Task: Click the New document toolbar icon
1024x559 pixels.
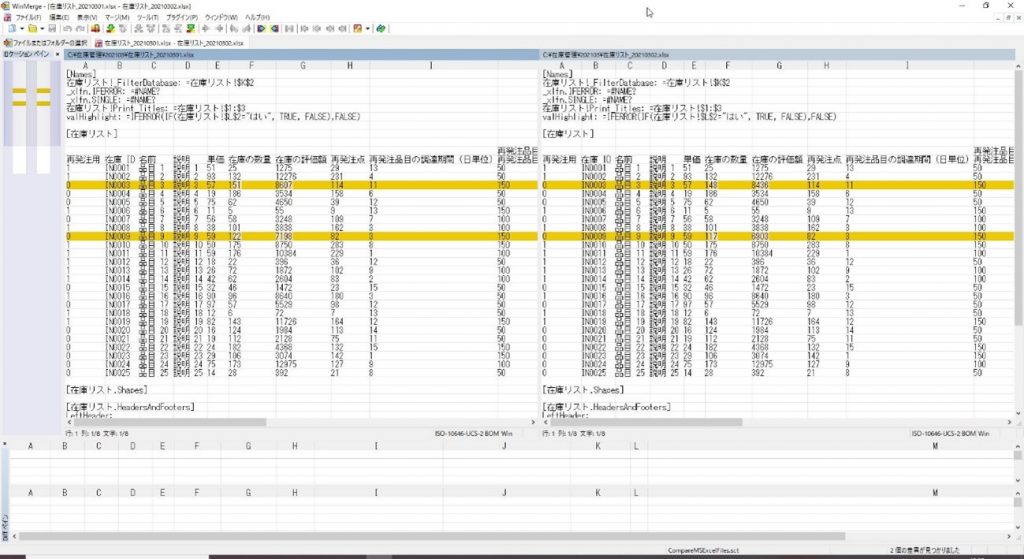Action: (x=11, y=29)
